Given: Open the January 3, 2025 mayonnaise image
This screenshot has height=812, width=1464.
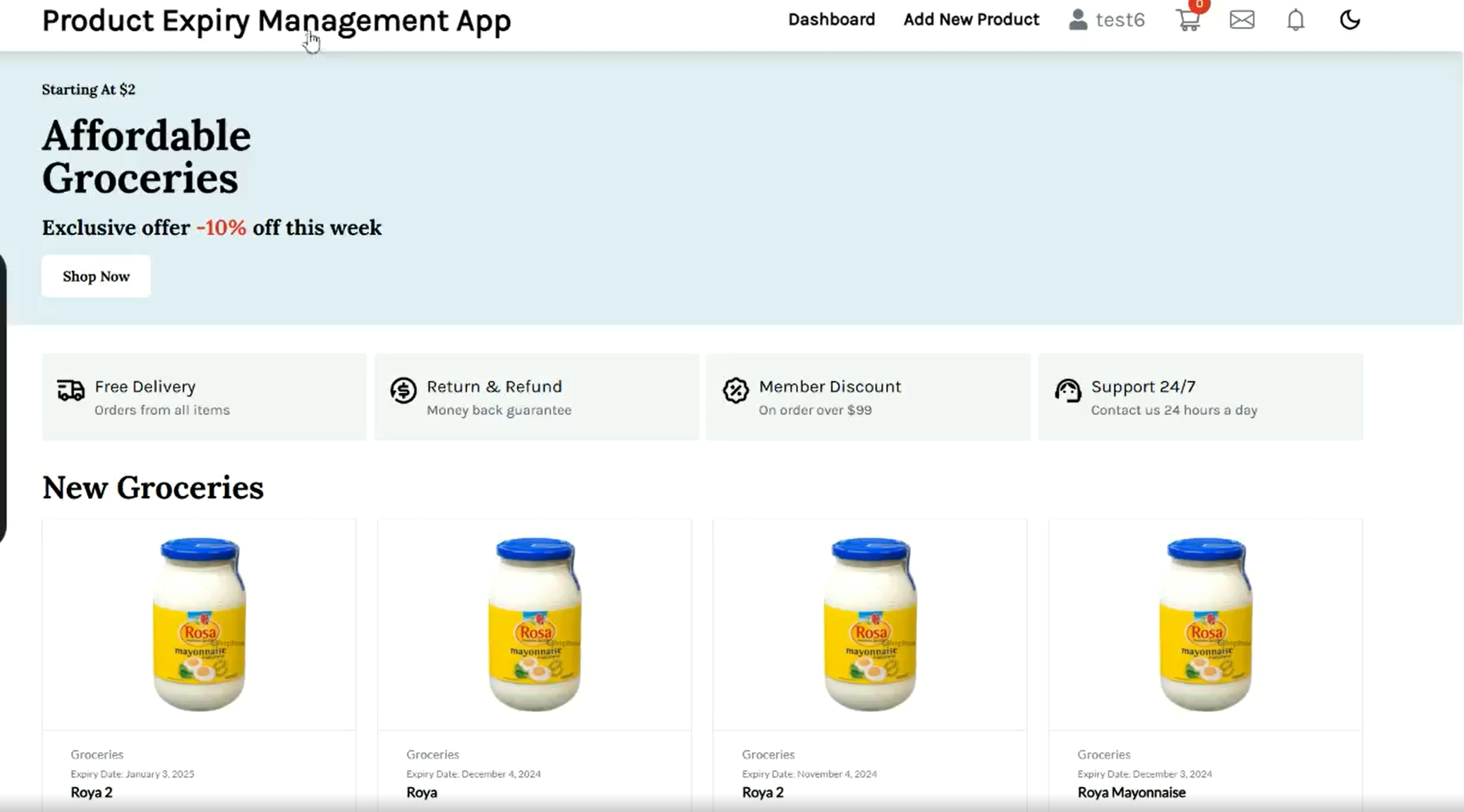Looking at the screenshot, I should pyautogui.click(x=199, y=624).
